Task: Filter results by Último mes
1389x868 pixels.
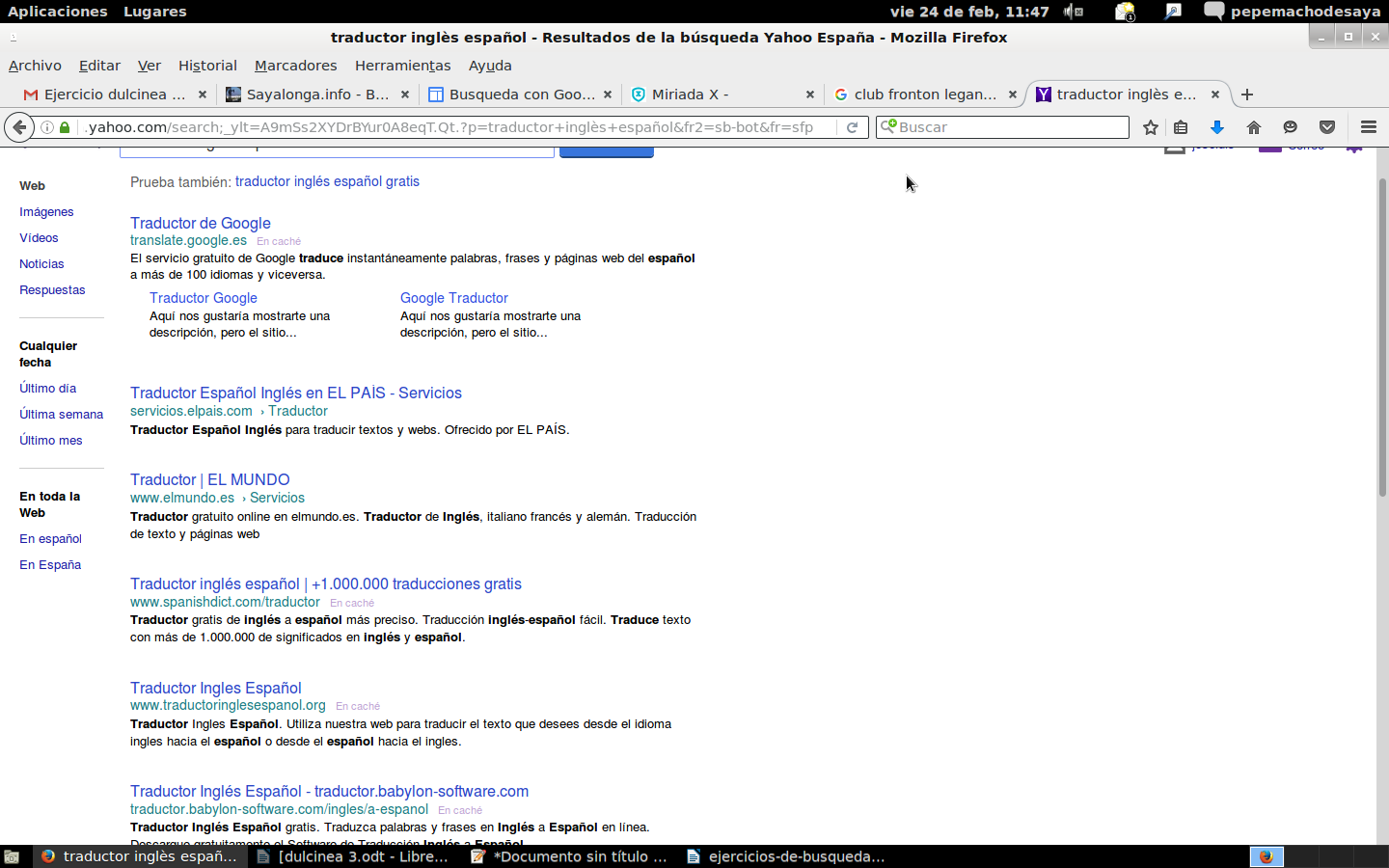Action: pos(51,441)
